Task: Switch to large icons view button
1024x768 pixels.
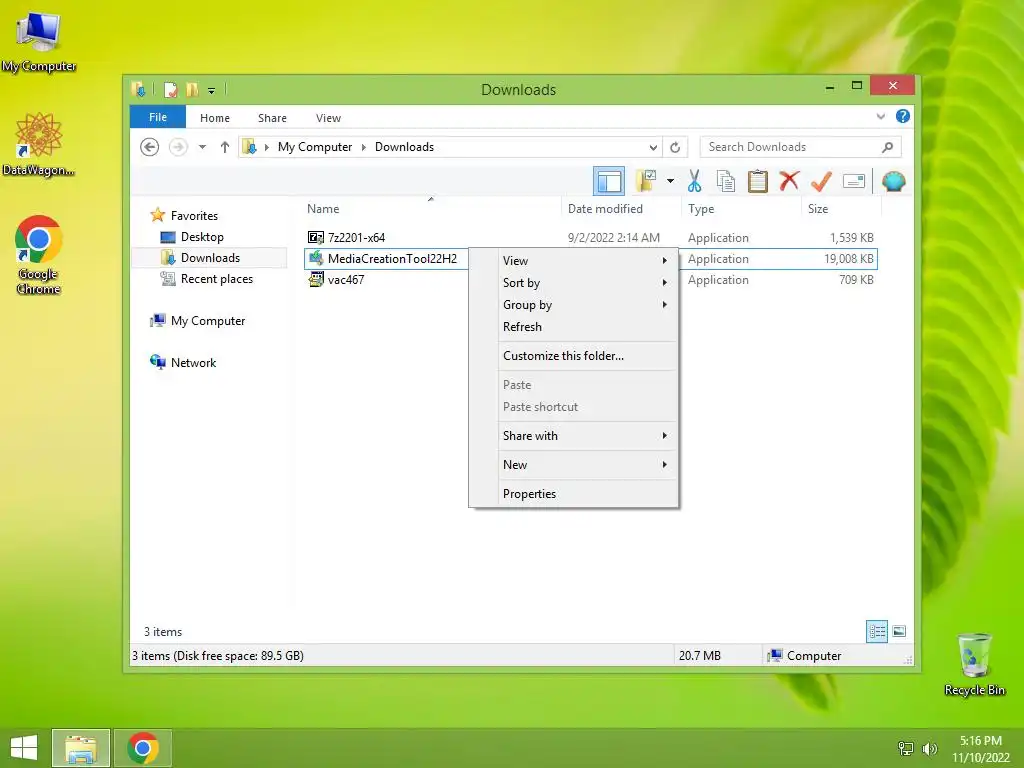Action: tap(899, 632)
